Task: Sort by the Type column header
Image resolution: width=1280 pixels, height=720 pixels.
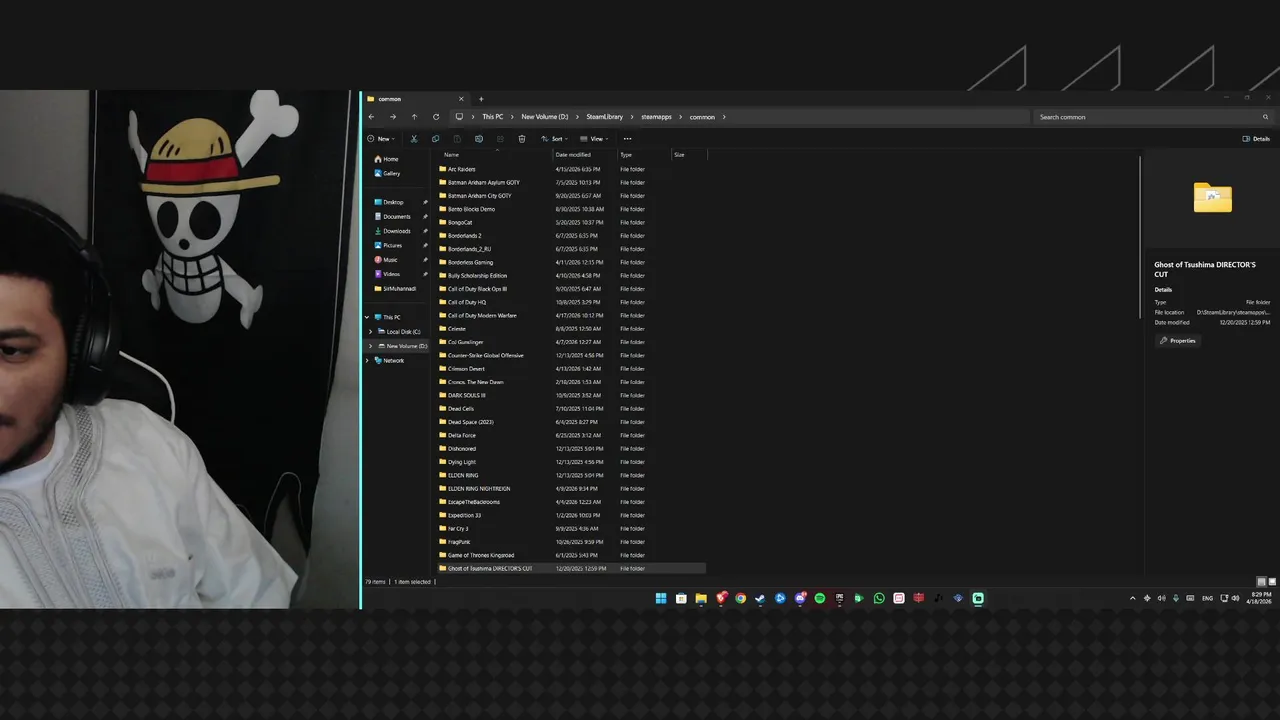Action: (644, 155)
